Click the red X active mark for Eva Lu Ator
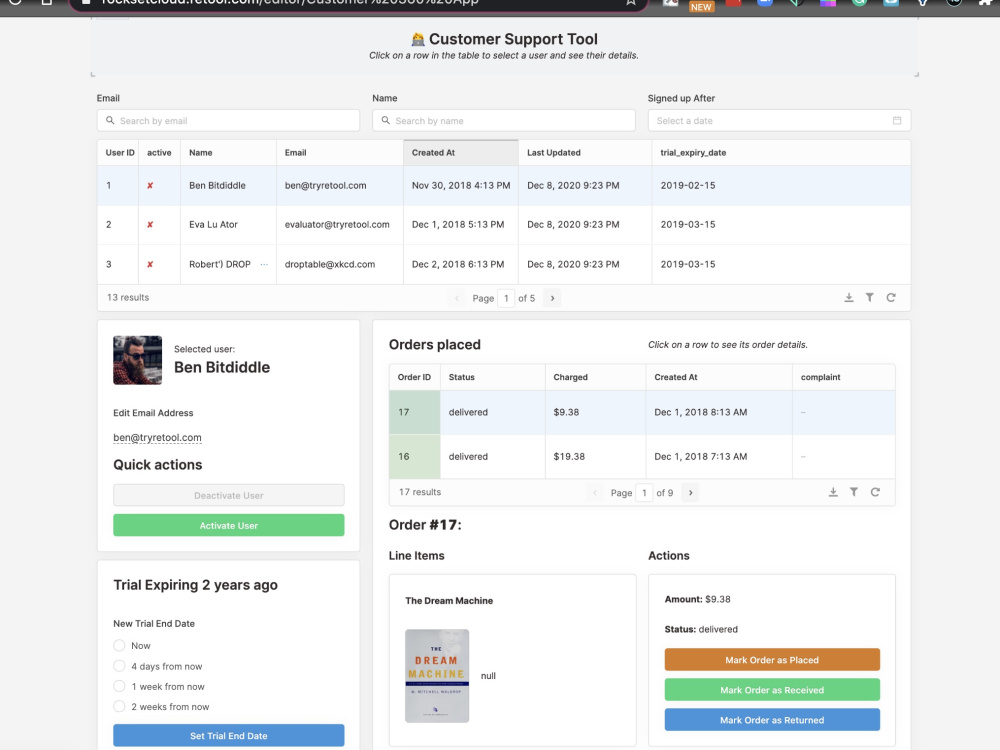 coord(150,224)
